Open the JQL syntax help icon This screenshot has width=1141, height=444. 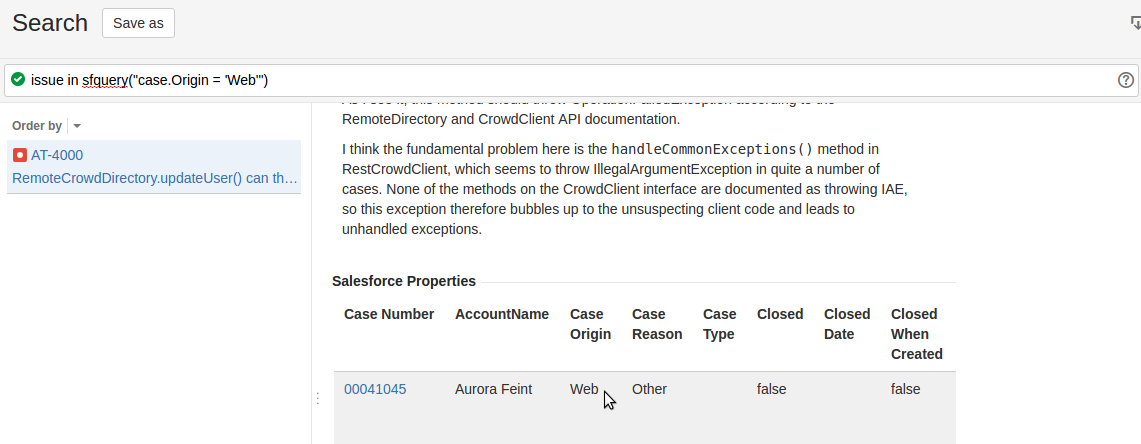tap(1125, 80)
